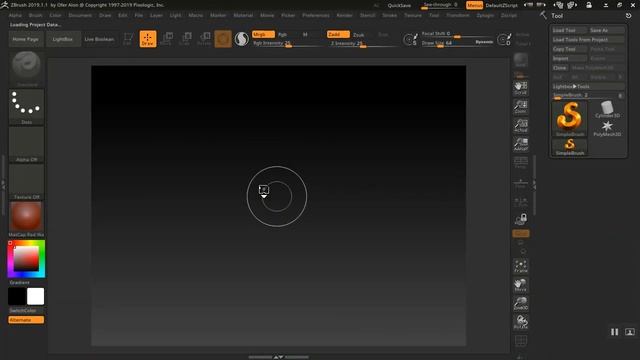Click the AAHalf icon
Image resolution: width=640 pixels, height=360 pixels.
click(521, 144)
